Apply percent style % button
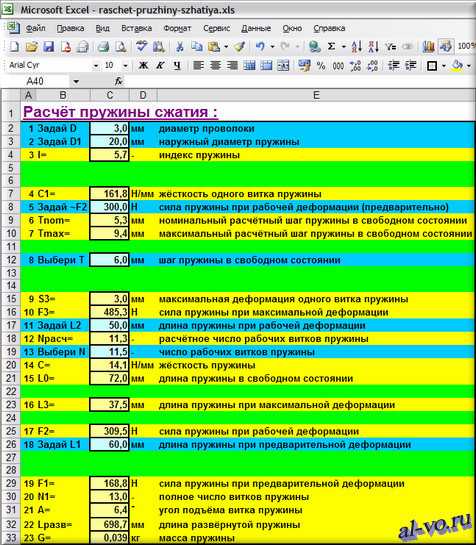The height and width of the screenshot is (545, 476). pyautogui.click(x=321, y=65)
